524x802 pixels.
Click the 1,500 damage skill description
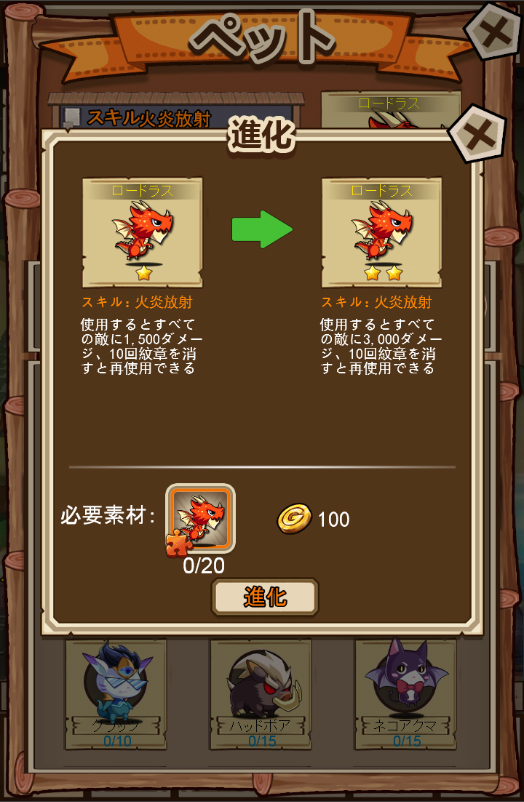[x=141, y=346]
